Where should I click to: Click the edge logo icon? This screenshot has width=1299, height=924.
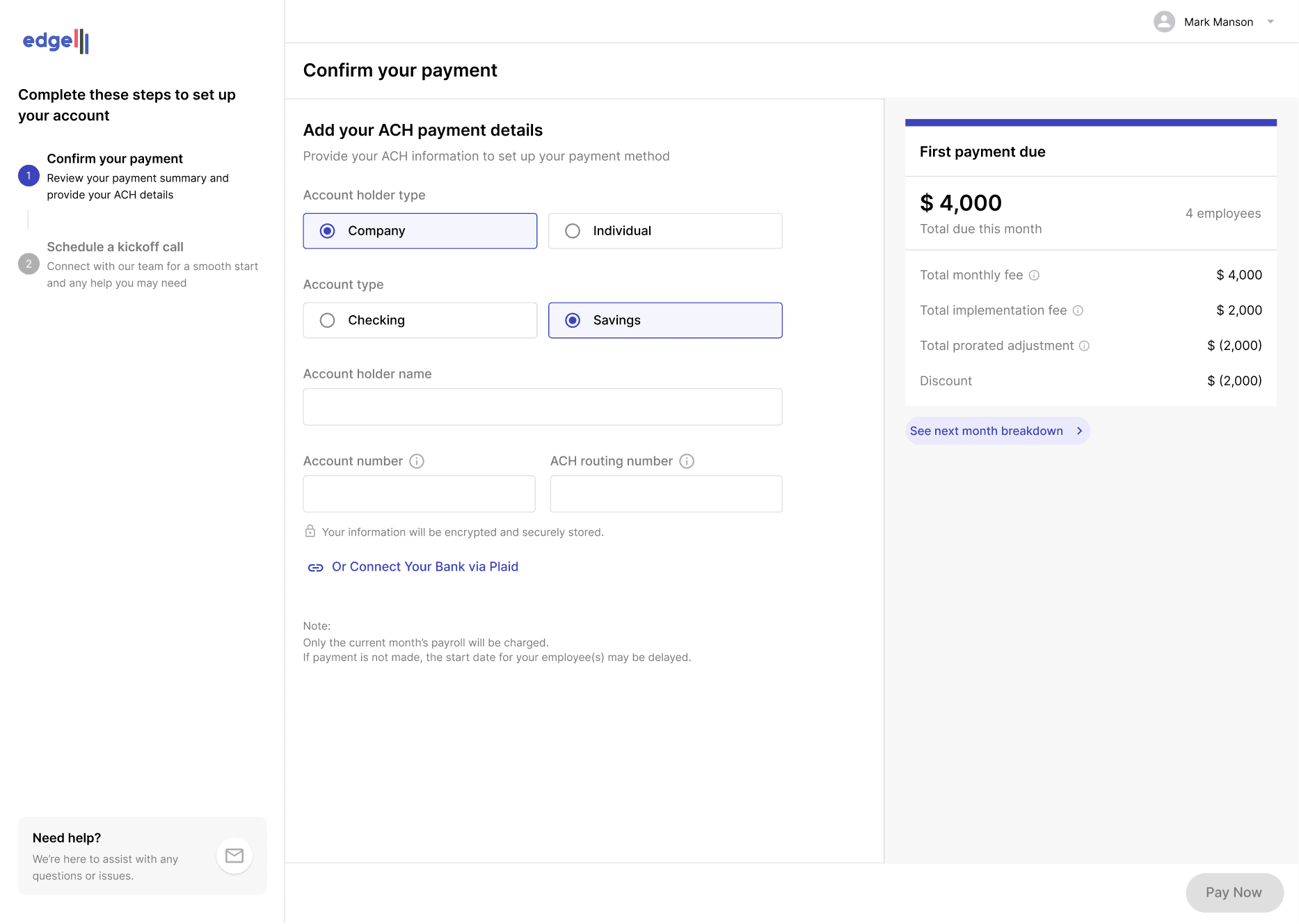coord(56,41)
